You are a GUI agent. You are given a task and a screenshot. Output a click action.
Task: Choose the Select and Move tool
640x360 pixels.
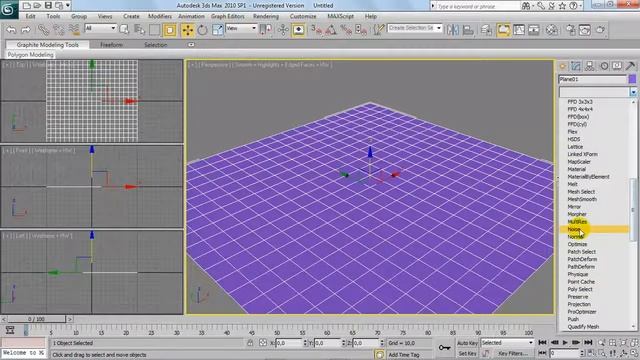[187, 30]
